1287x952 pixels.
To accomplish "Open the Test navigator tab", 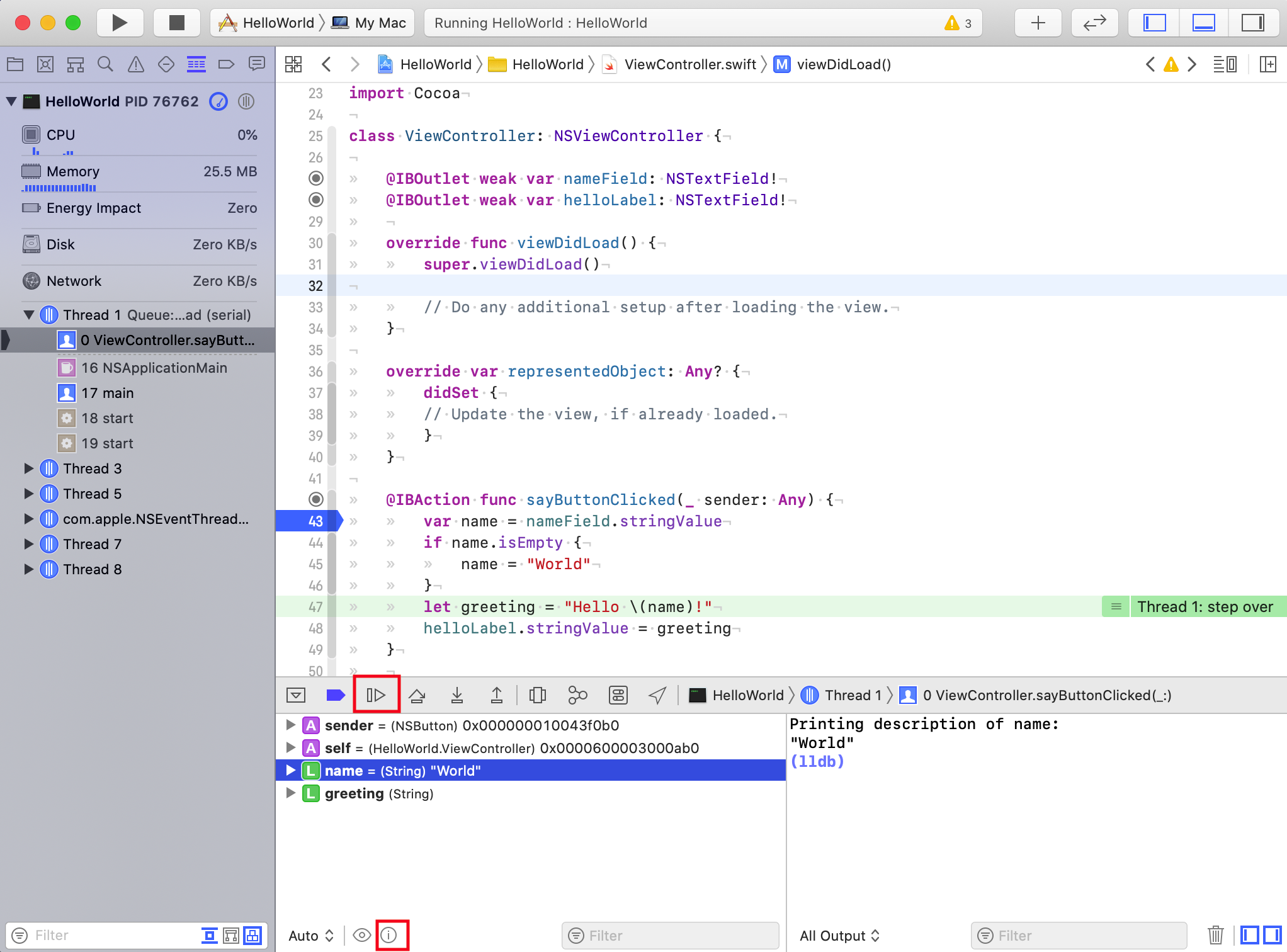I will [x=166, y=64].
